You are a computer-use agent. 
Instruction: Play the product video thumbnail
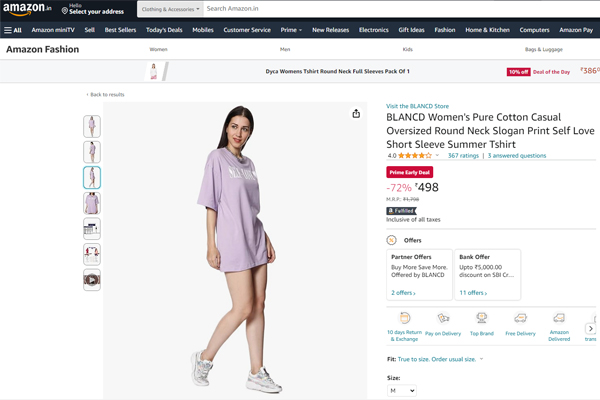coord(91,280)
